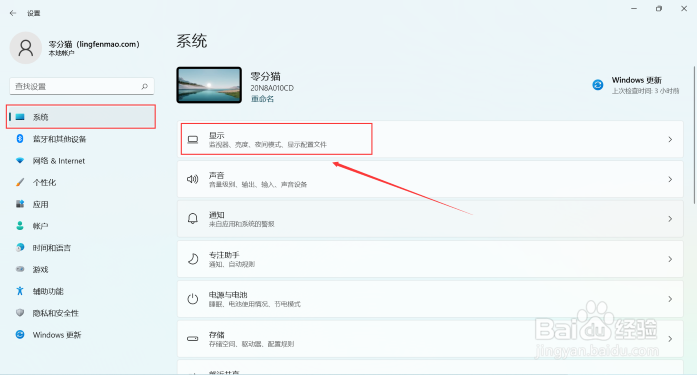This screenshot has height=375, width=697.
Task: Click the notifications bell icon
Action: click(x=192, y=219)
